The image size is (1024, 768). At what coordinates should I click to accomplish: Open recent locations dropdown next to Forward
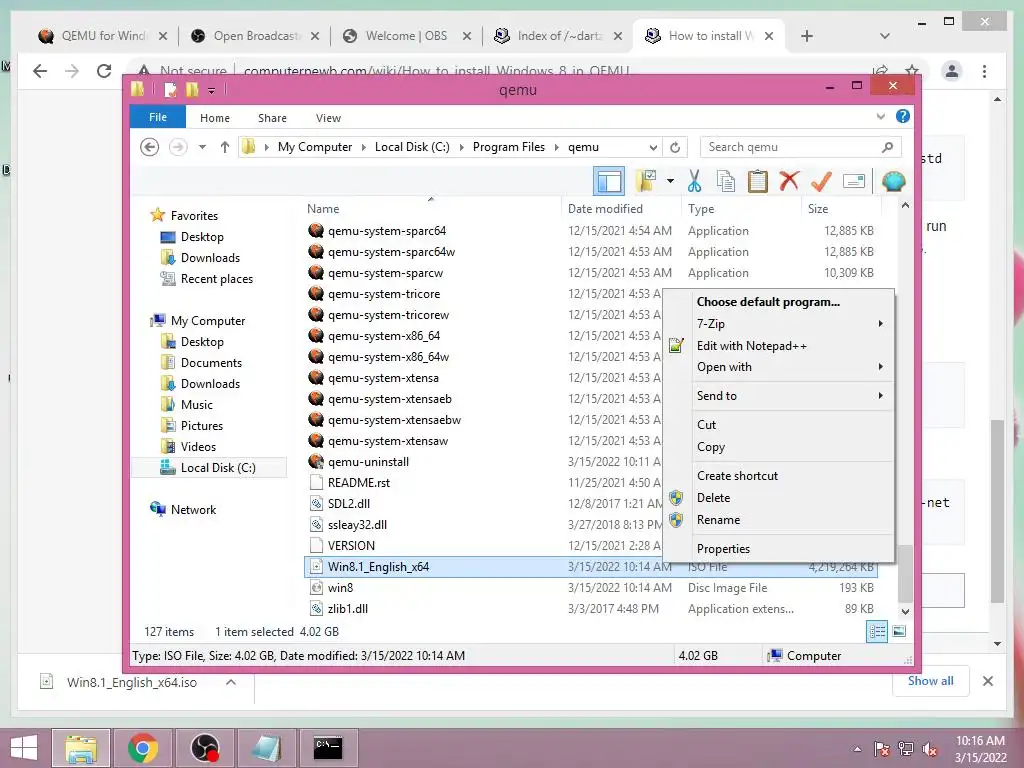(202, 148)
